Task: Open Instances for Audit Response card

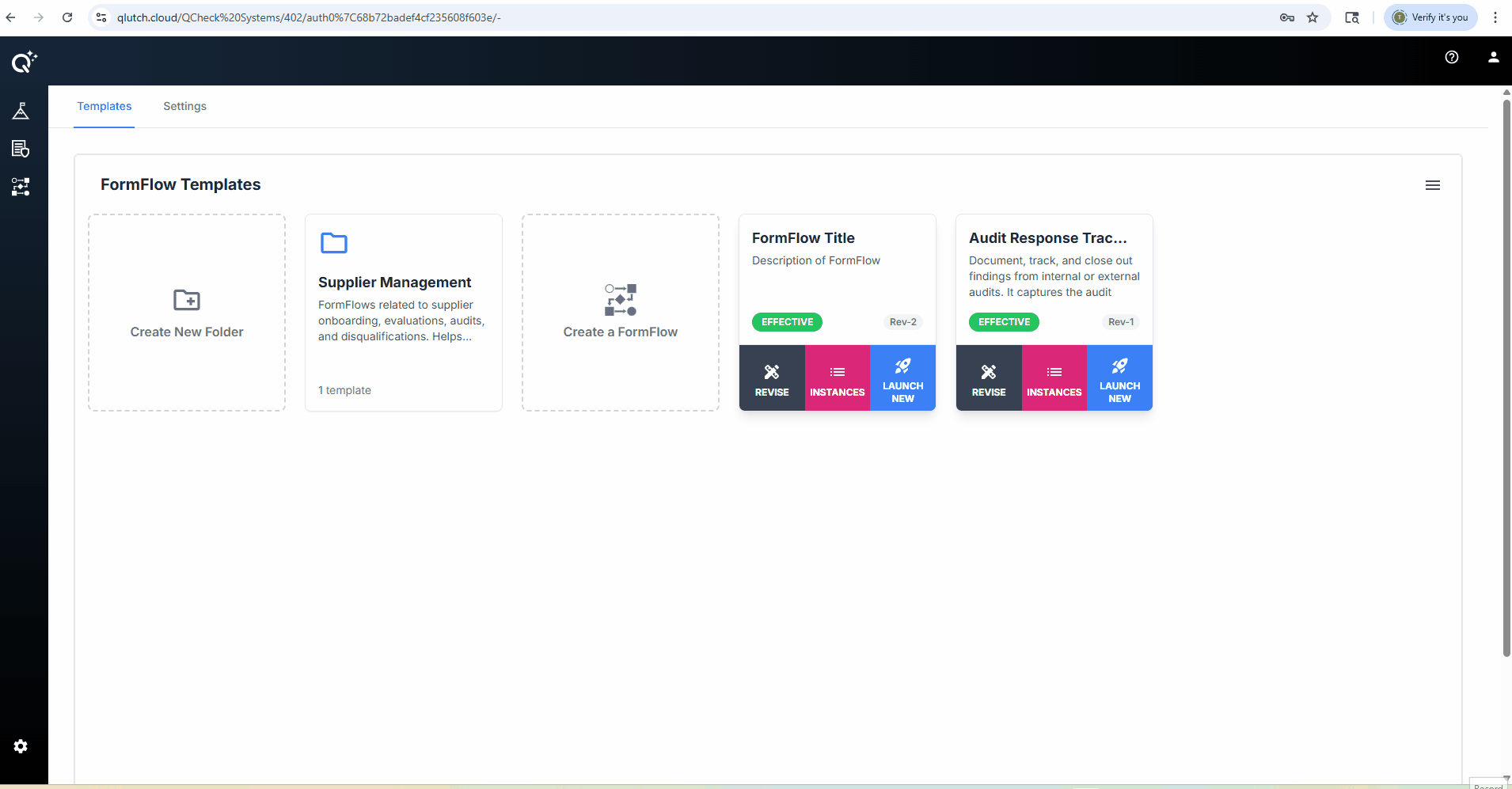Action: [1054, 378]
